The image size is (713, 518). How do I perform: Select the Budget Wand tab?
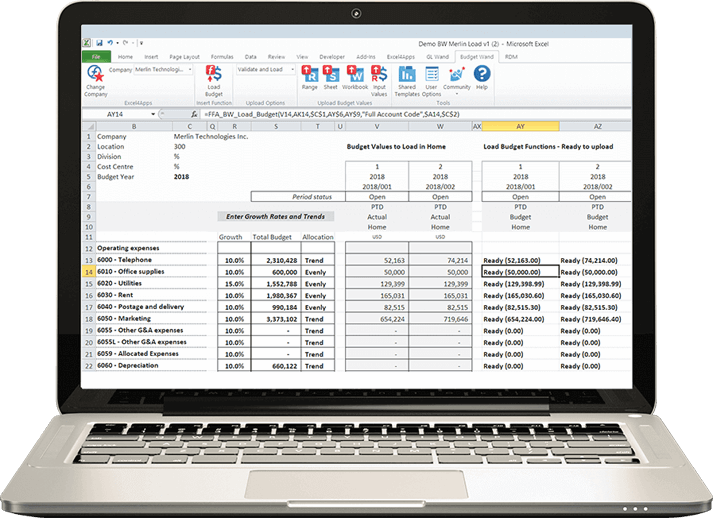477,57
